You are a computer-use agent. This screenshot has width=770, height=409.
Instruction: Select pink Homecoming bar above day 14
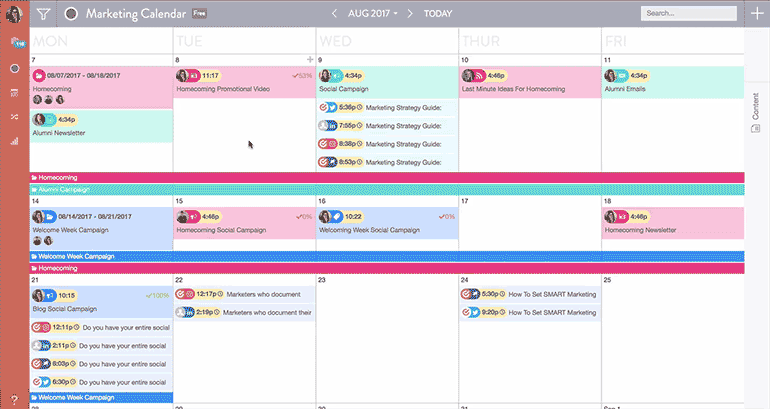click(387, 178)
